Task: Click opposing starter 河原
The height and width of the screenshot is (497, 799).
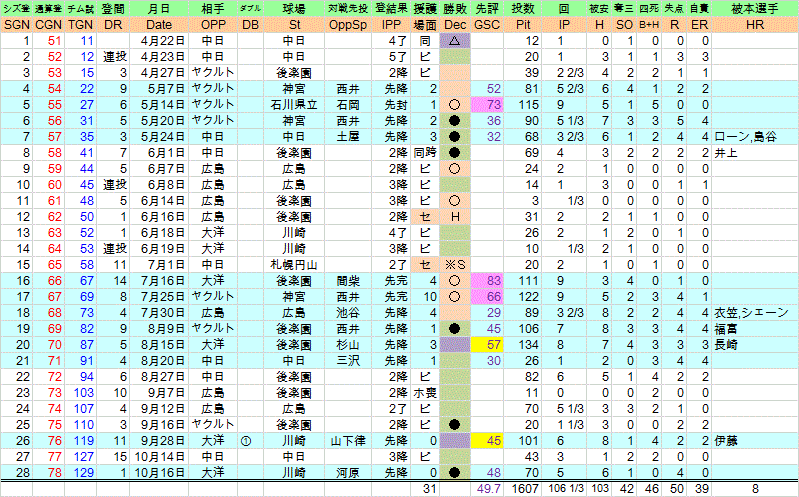Action: point(348,473)
